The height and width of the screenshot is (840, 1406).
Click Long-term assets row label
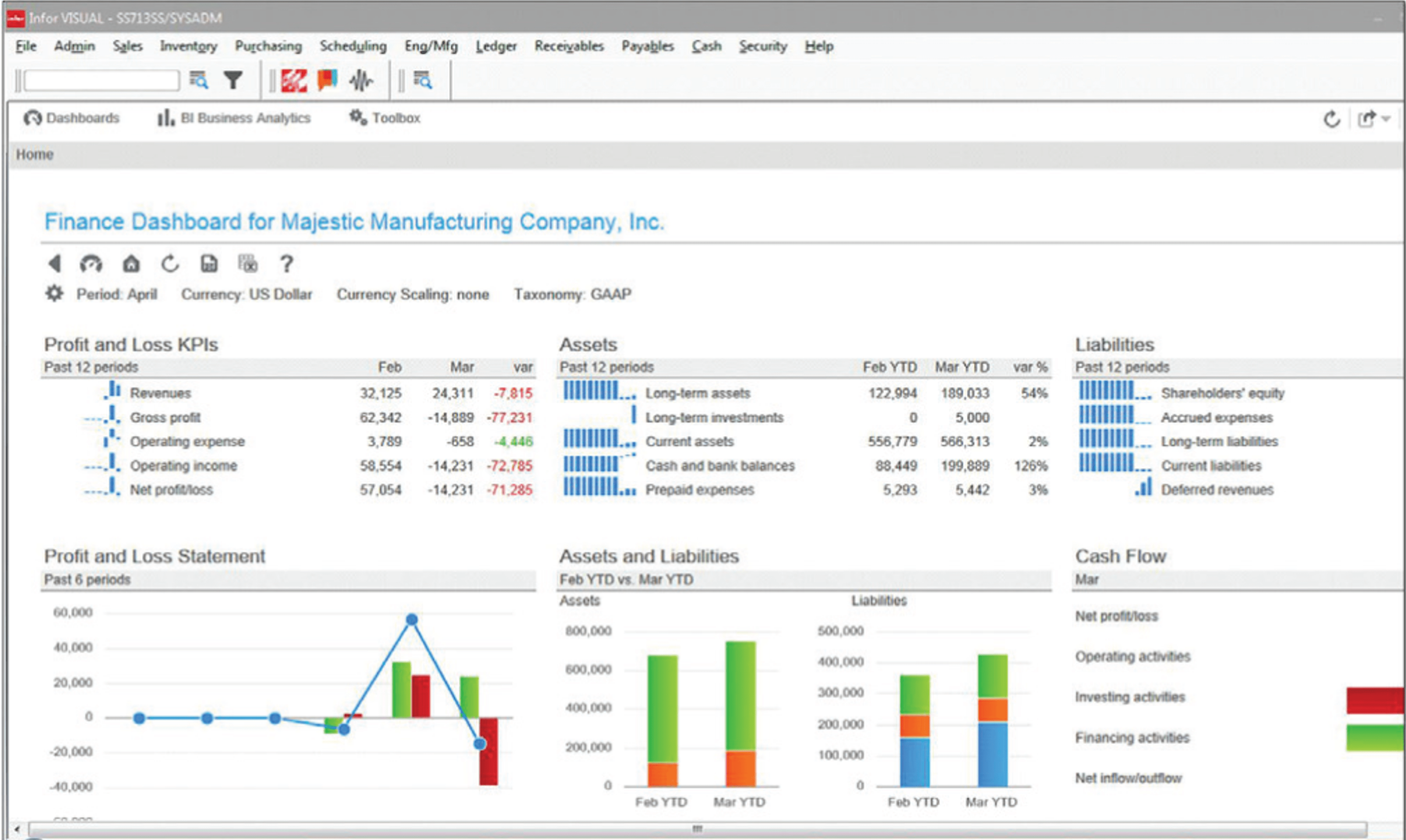tap(697, 393)
